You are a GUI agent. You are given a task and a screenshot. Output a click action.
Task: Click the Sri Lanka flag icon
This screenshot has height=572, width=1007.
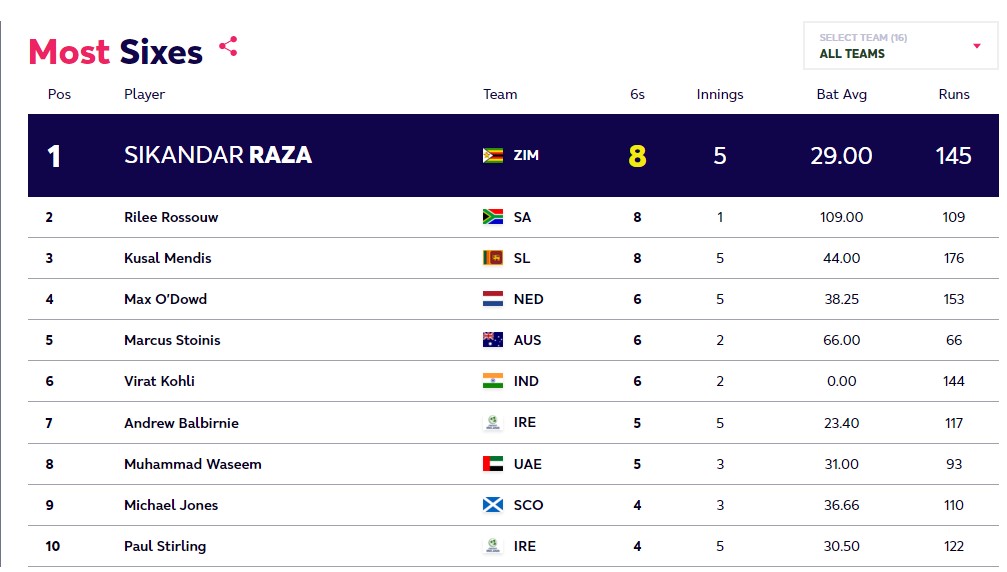[493, 258]
